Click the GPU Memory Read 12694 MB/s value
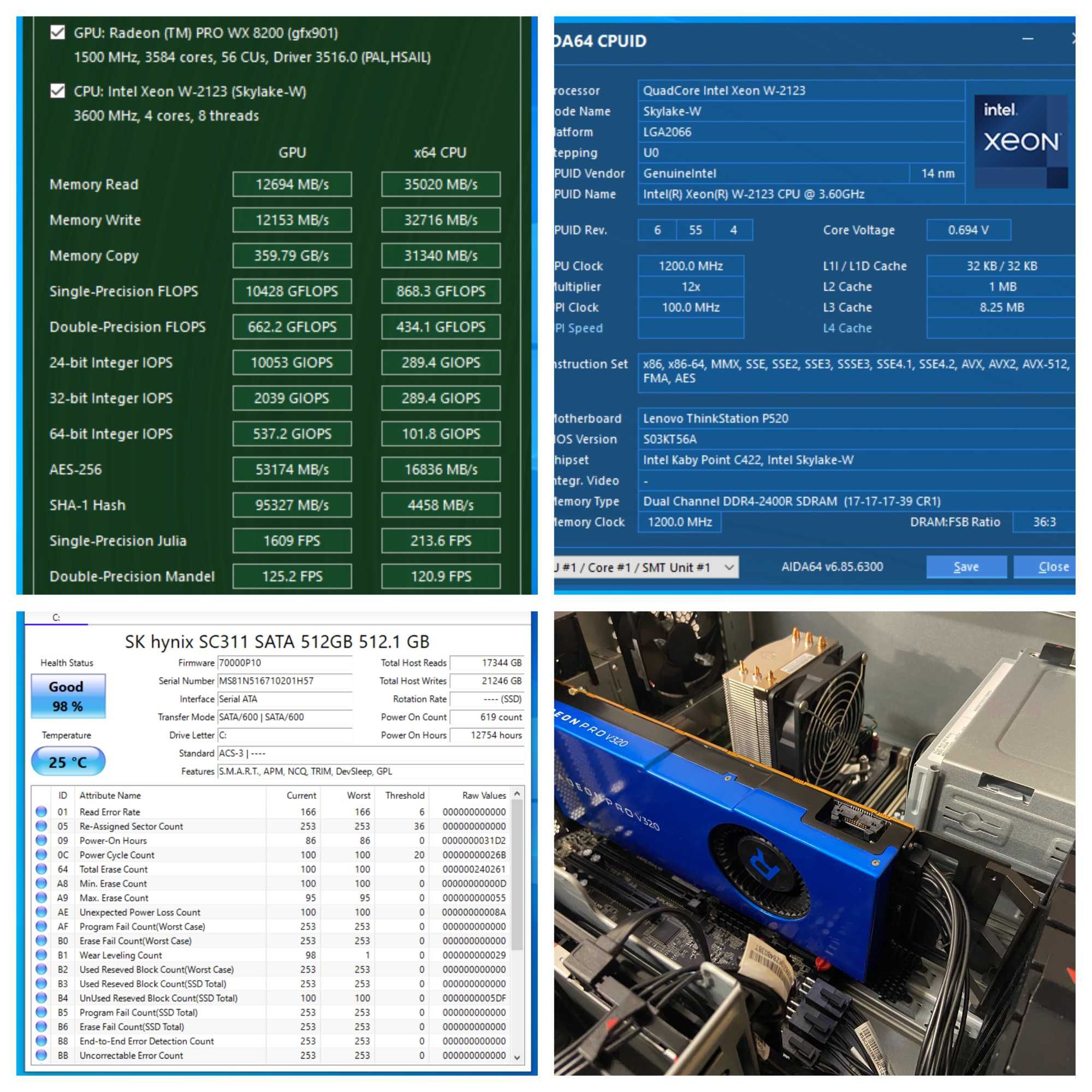Image resolution: width=1092 pixels, height=1092 pixels. point(292,184)
